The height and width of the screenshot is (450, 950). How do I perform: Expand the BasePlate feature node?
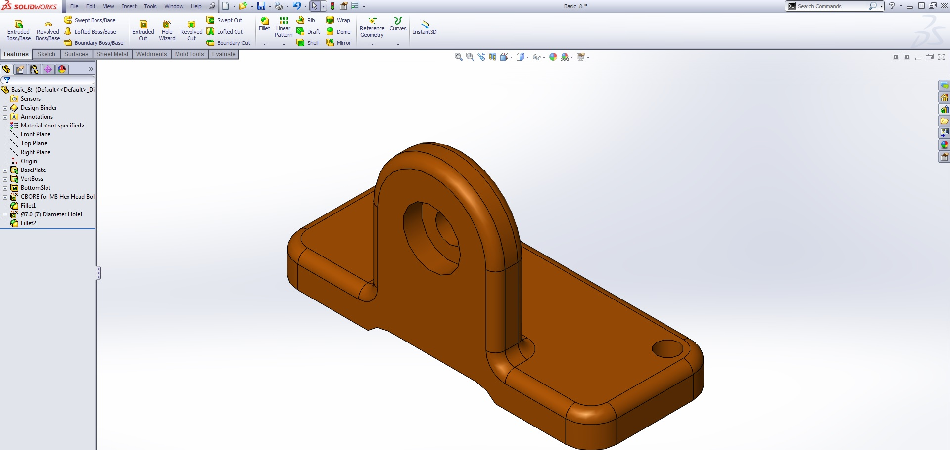[x=5, y=170]
